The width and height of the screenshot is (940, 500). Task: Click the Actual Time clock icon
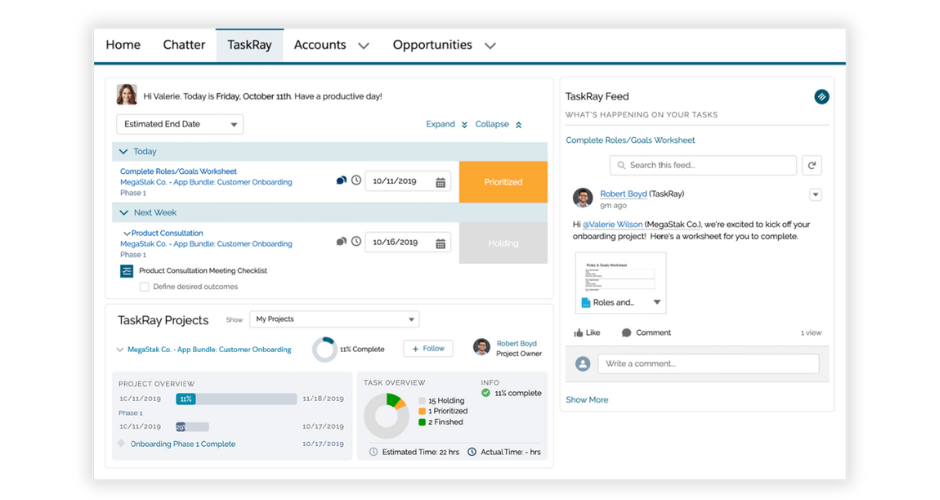click(472, 452)
